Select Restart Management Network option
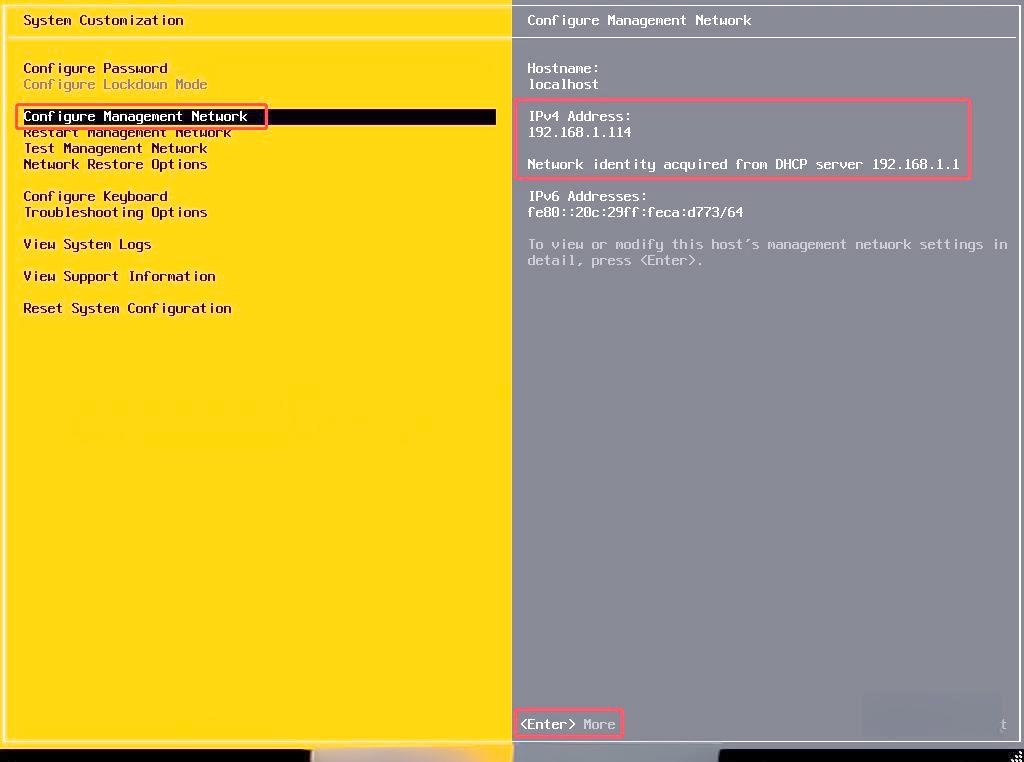 127,133
